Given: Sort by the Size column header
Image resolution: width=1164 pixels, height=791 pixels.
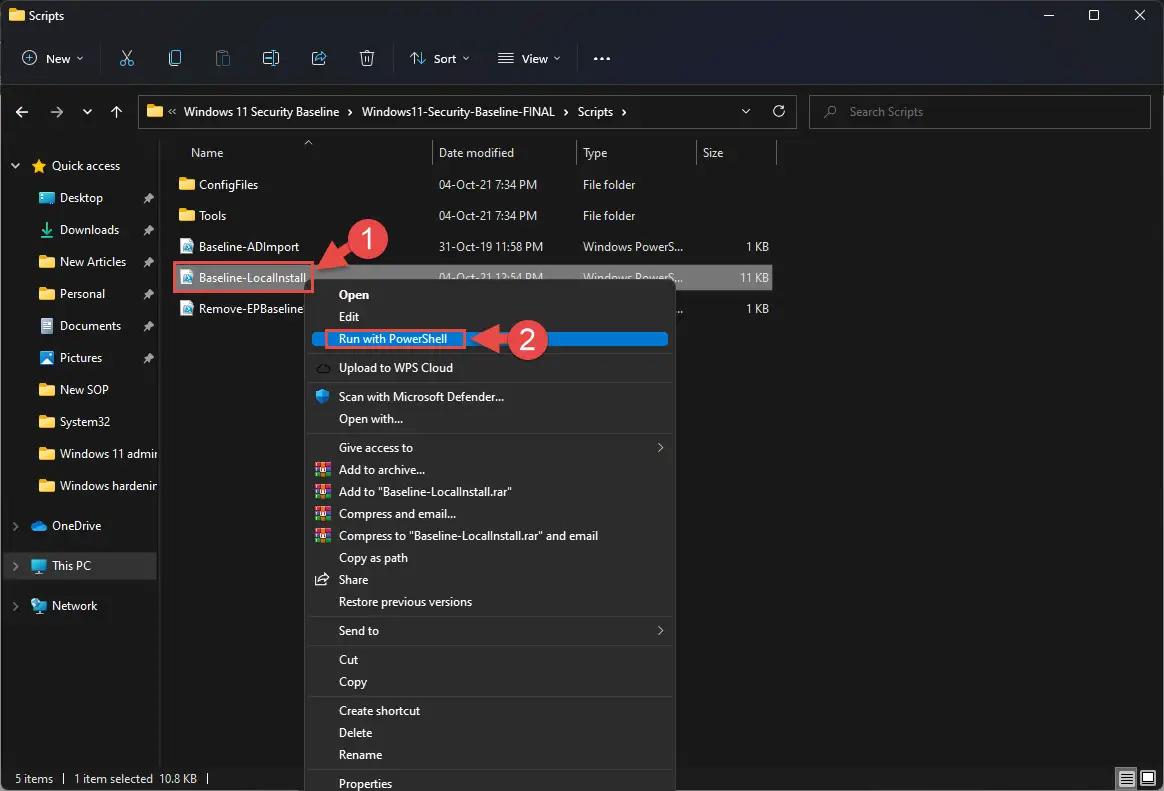Looking at the screenshot, I should 713,153.
